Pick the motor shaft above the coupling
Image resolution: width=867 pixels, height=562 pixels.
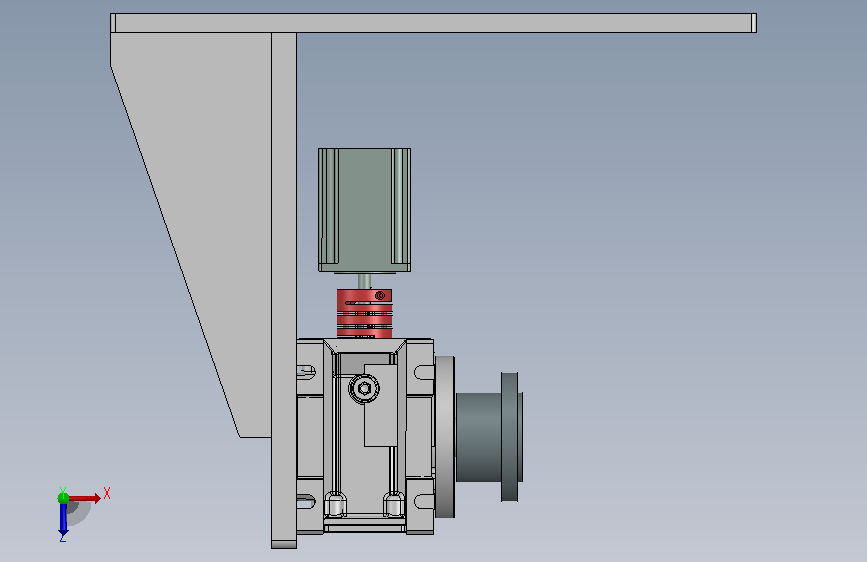[364, 281]
